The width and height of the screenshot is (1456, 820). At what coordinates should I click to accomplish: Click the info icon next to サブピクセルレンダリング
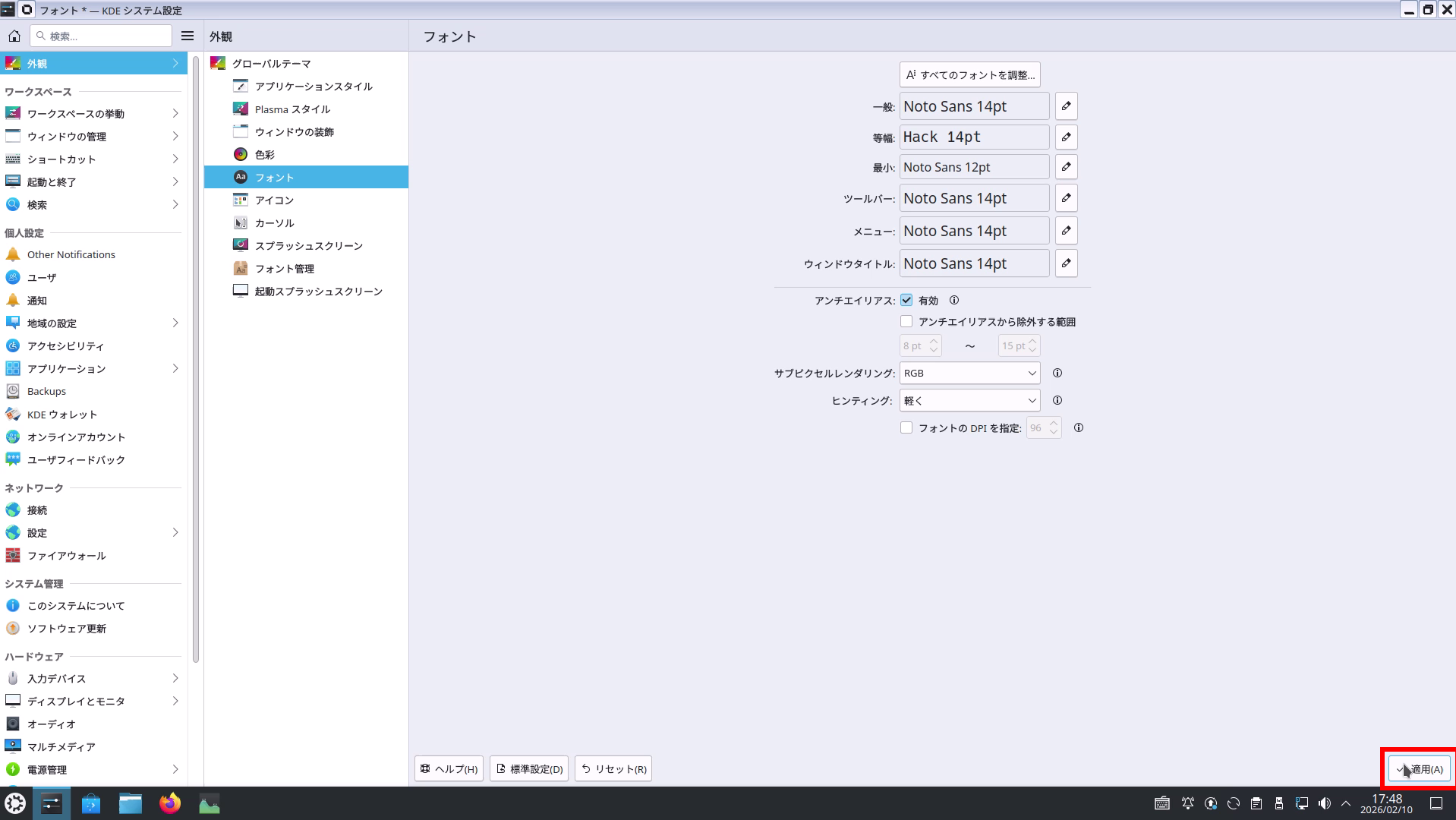click(1057, 373)
